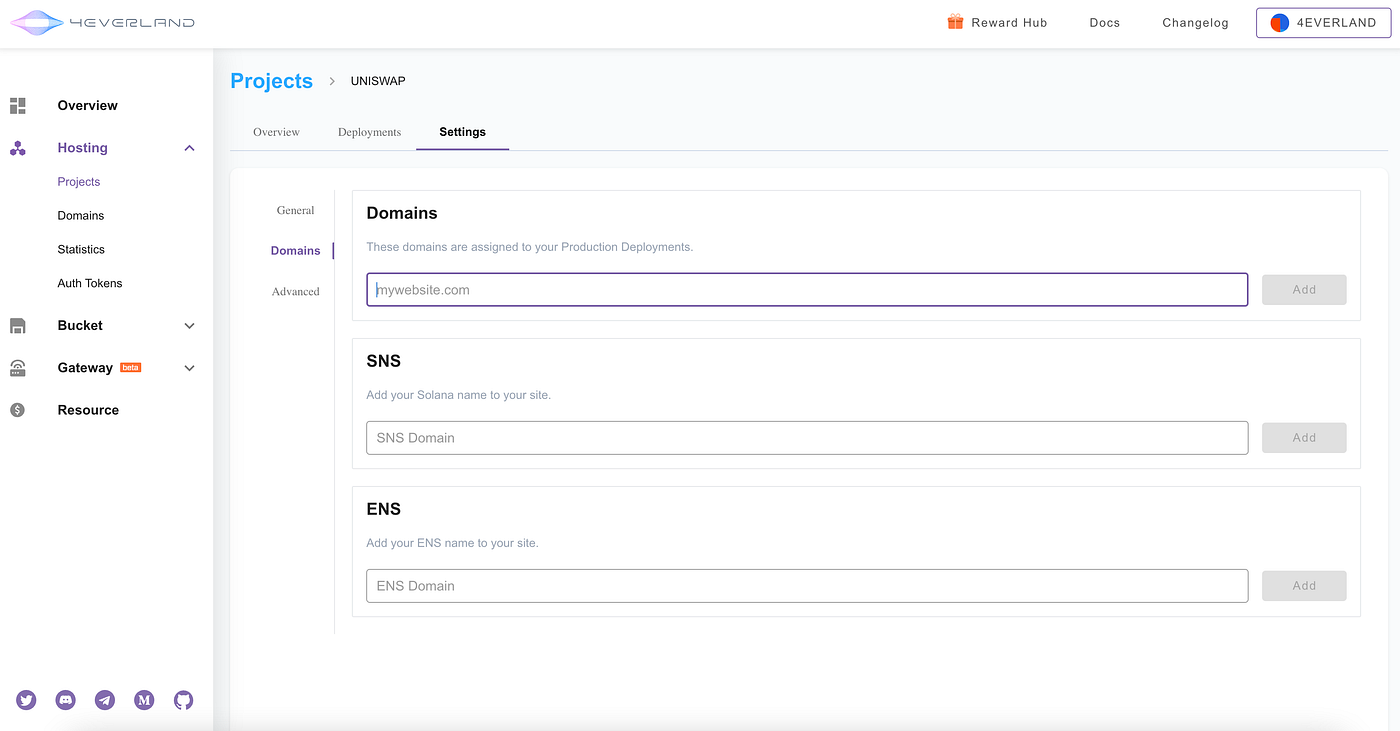This screenshot has width=1400, height=731.
Task: Open the Changelog link
Action: tap(1195, 22)
